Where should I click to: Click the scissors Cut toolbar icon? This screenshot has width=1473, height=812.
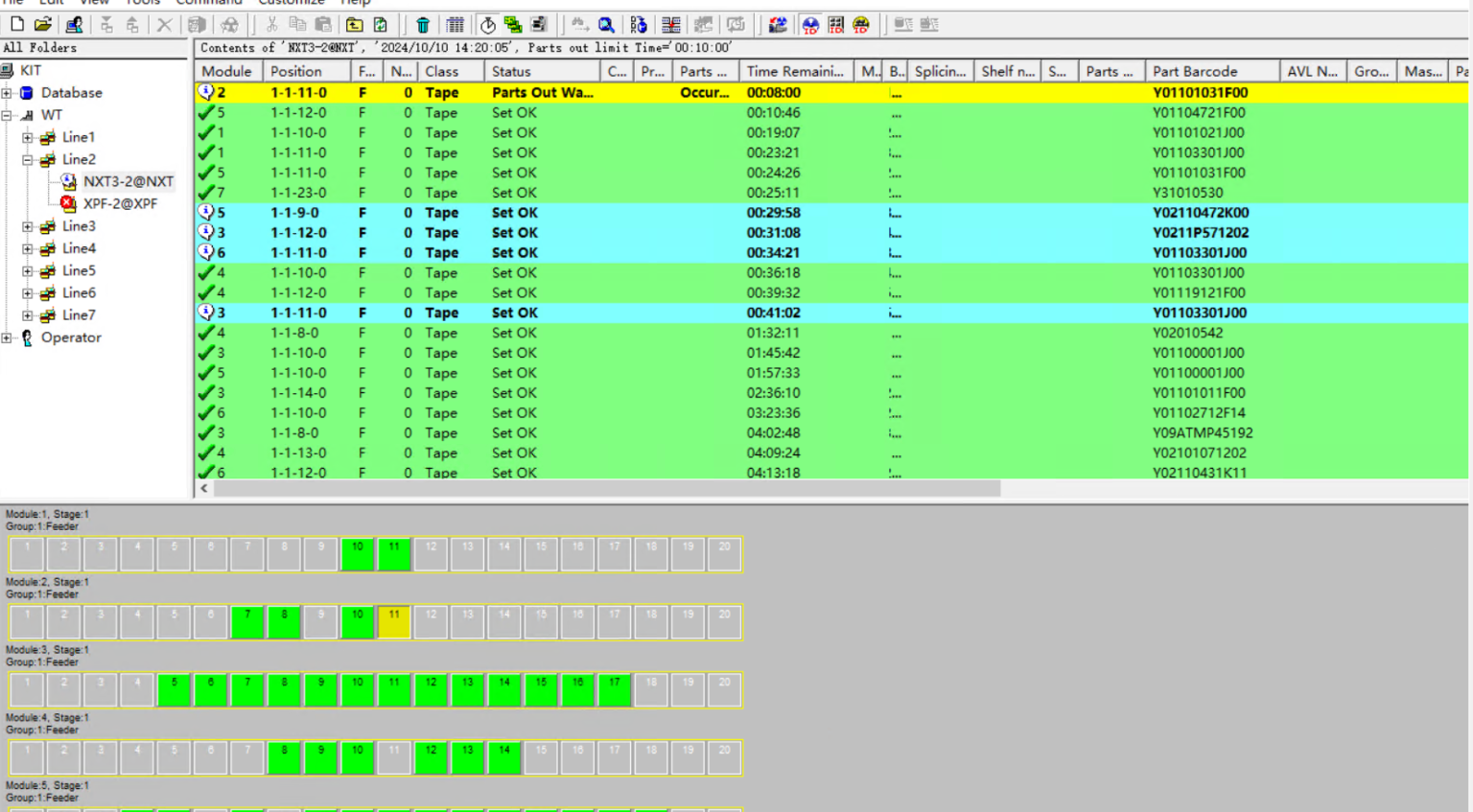[x=271, y=24]
